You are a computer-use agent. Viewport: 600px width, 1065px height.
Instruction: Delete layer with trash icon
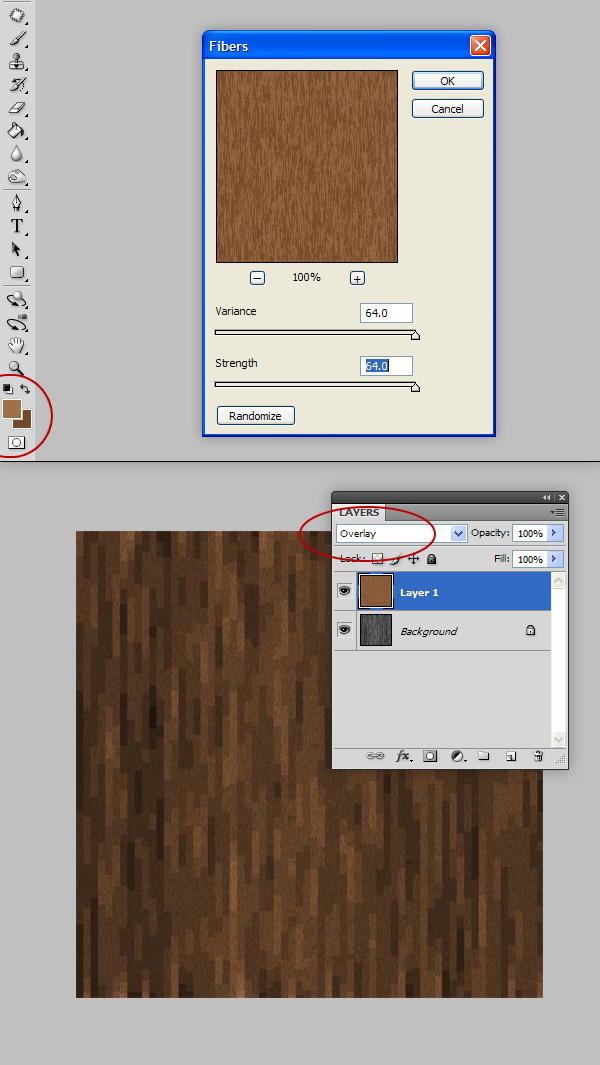(537, 755)
